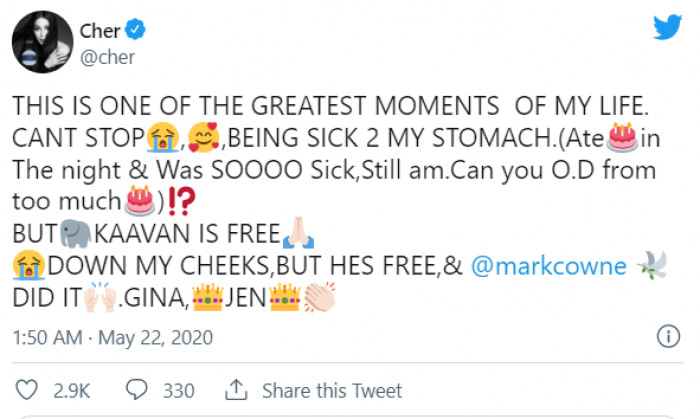Click the share arrow icon
Viewport: 700px width, 419px height.
(x=237, y=390)
